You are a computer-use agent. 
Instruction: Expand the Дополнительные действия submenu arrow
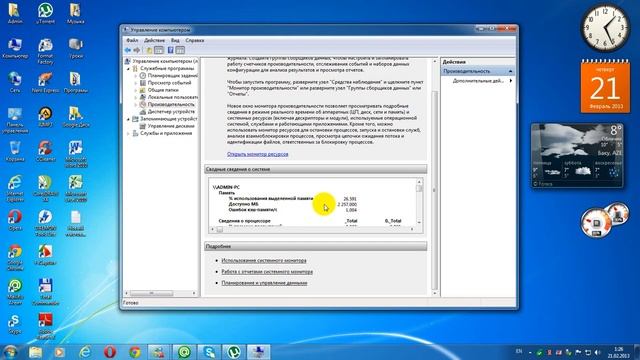[511, 81]
